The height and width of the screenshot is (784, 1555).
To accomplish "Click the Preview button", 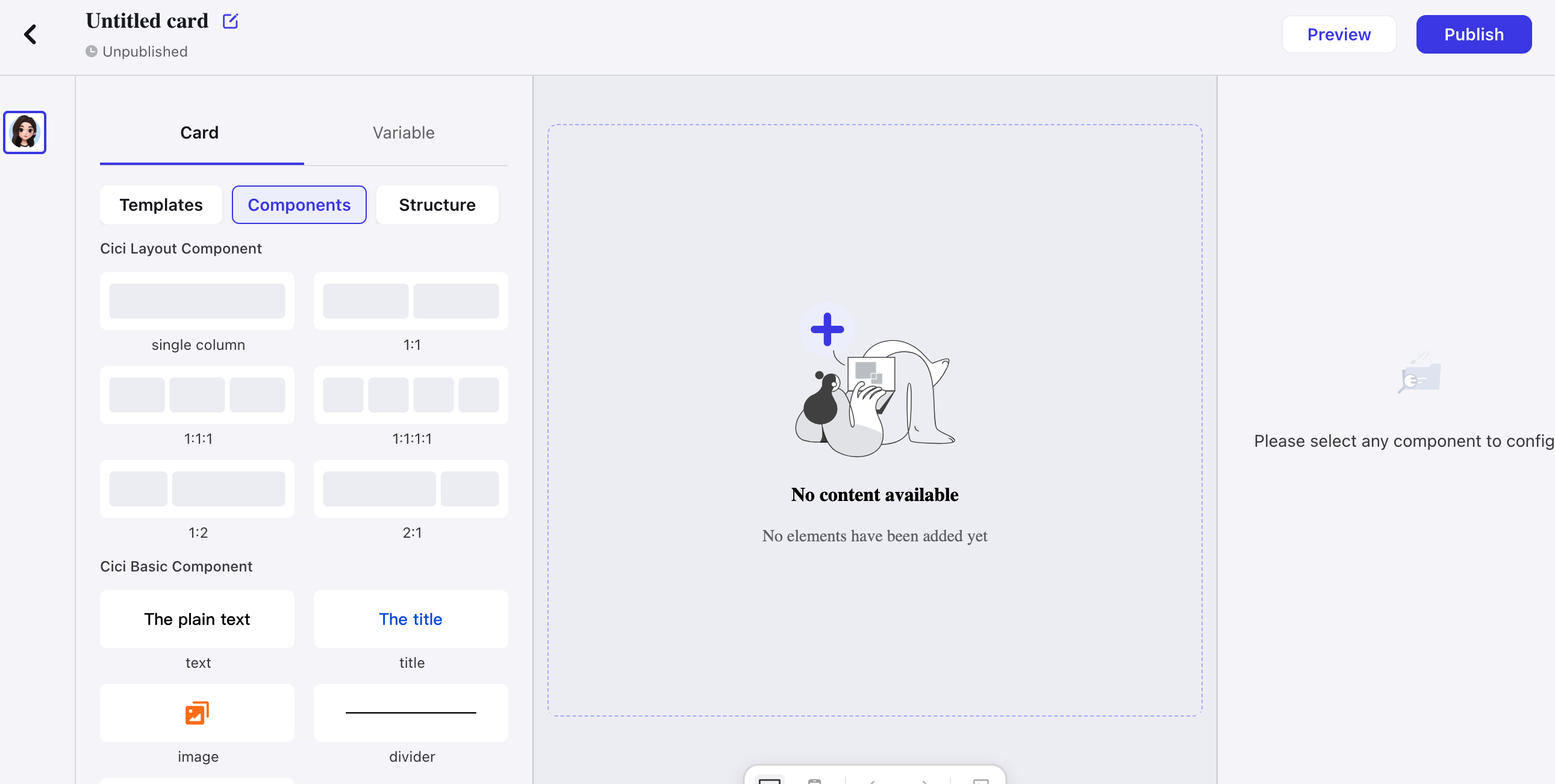I will tap(1339, 34).
